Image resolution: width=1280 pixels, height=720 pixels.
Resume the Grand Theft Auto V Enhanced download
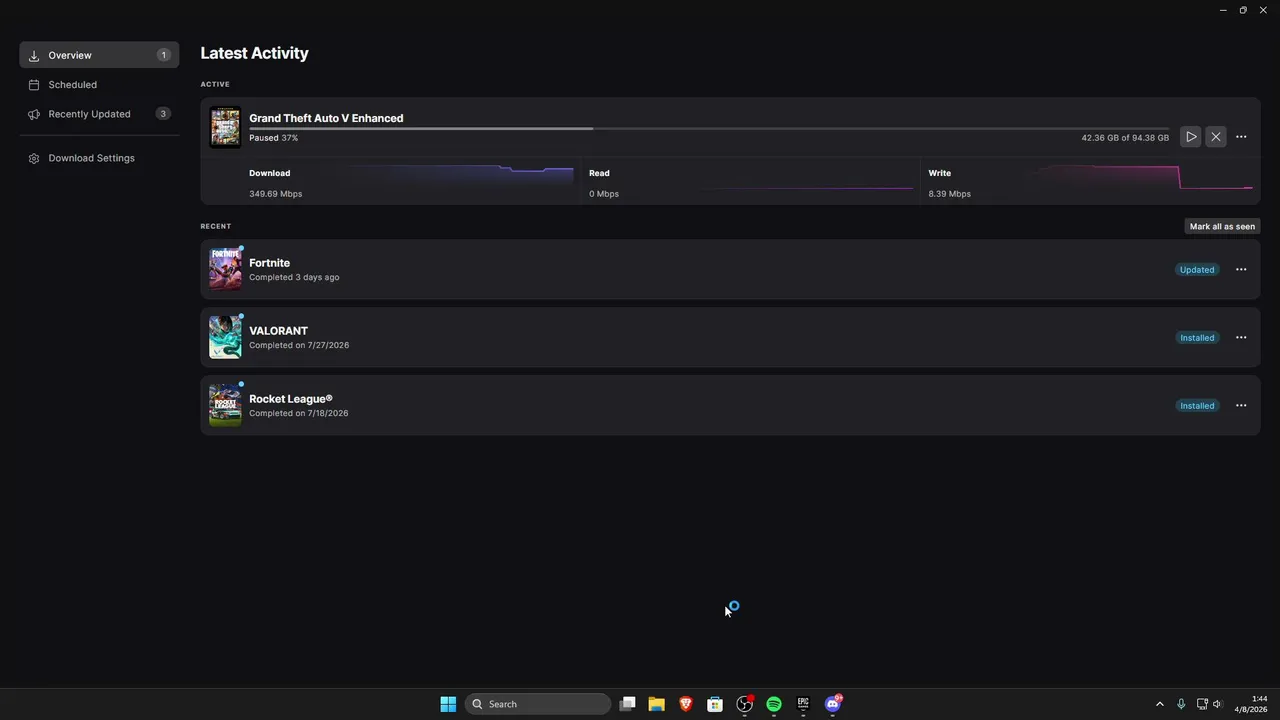click(1191, 137)
